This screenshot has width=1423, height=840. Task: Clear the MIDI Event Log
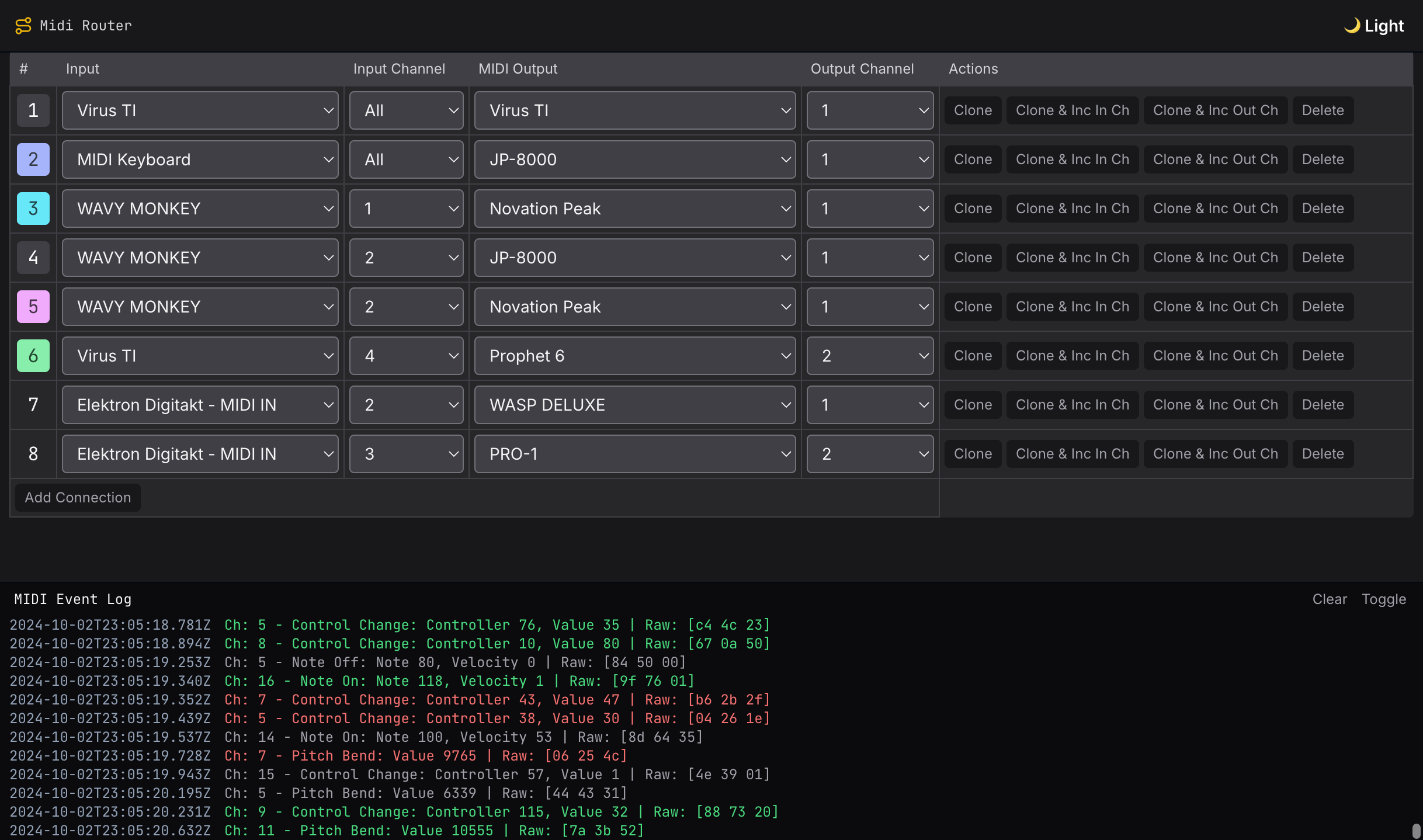pos(1330,599)
